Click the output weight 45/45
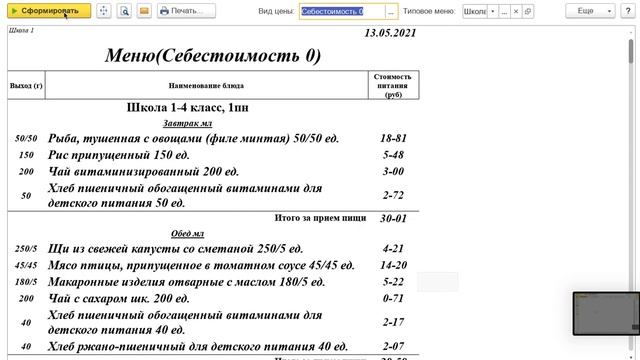Screen dimensions: 640x360 [x=26, y=265]
